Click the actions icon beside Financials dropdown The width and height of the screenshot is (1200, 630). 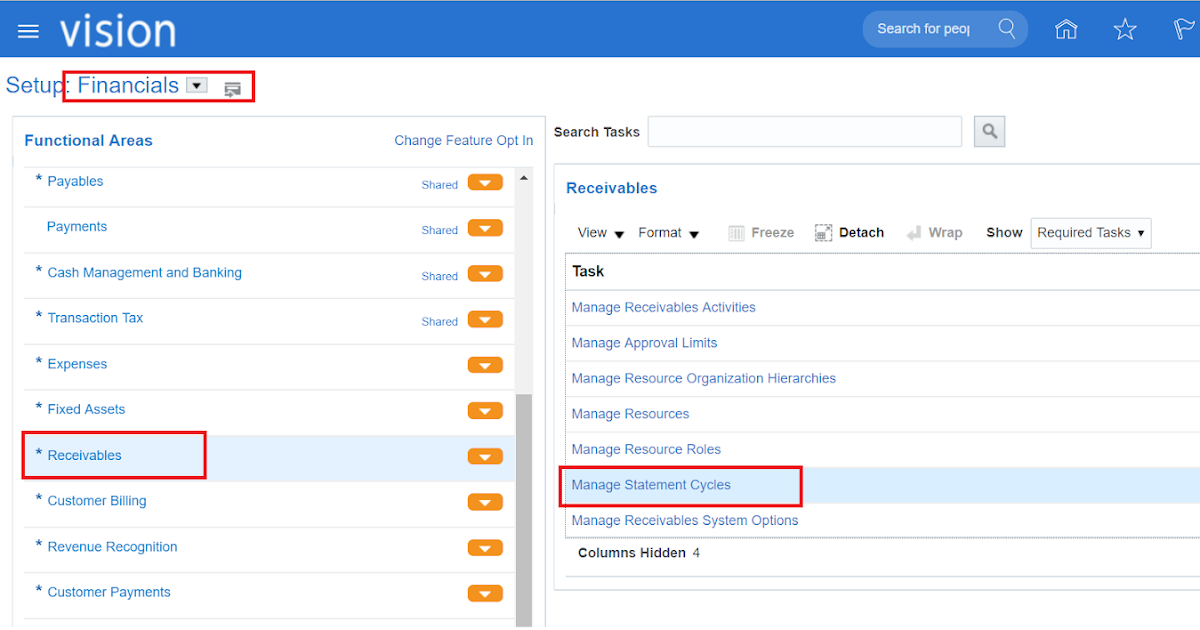233,89
